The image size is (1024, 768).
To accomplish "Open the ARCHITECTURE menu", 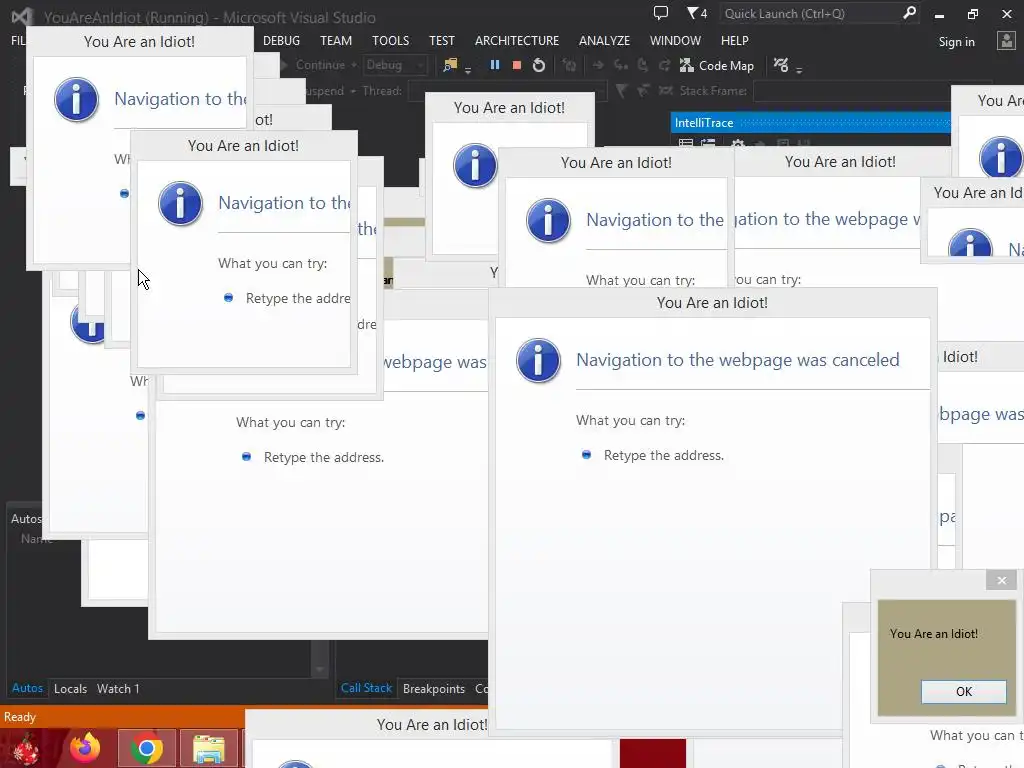I will 517,40.
